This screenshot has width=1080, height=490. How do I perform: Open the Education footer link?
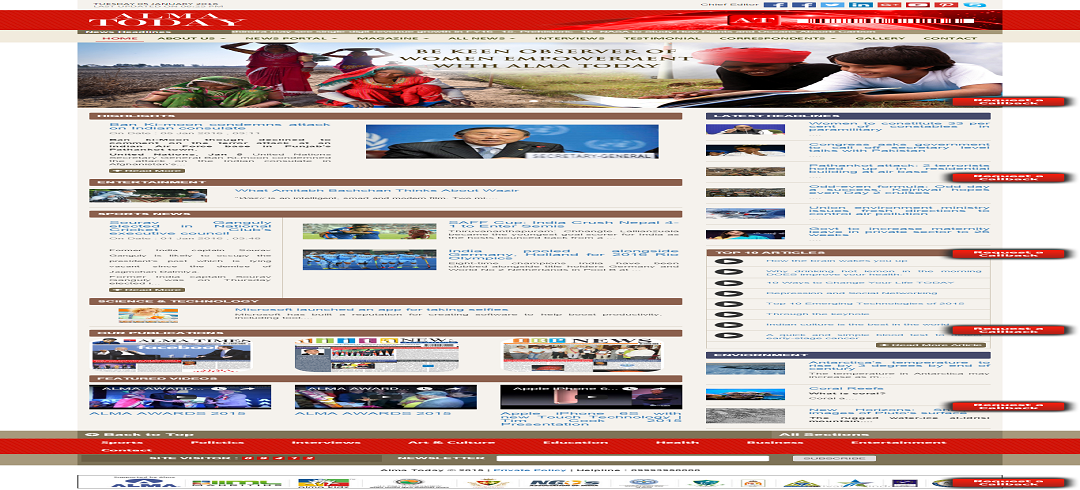(x=575, y=442)
